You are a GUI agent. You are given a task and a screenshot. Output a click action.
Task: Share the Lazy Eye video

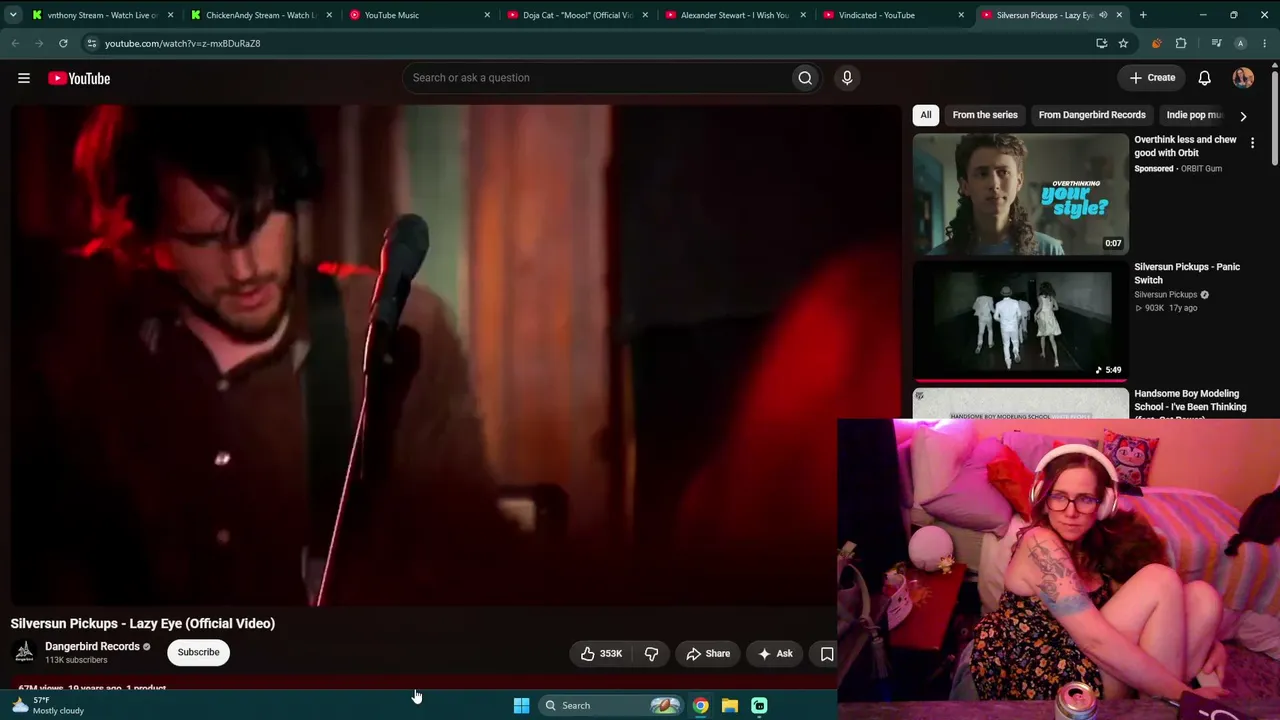[708, 654]
